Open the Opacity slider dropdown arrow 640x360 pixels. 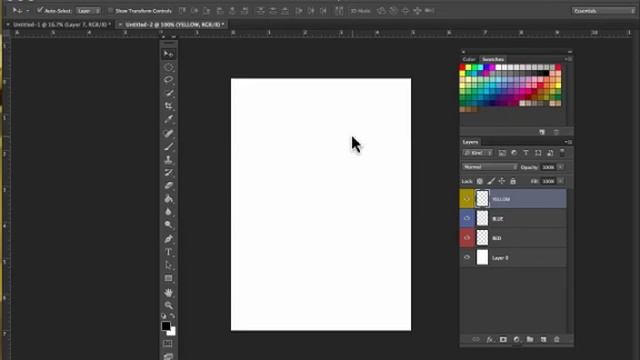(560, 167)
